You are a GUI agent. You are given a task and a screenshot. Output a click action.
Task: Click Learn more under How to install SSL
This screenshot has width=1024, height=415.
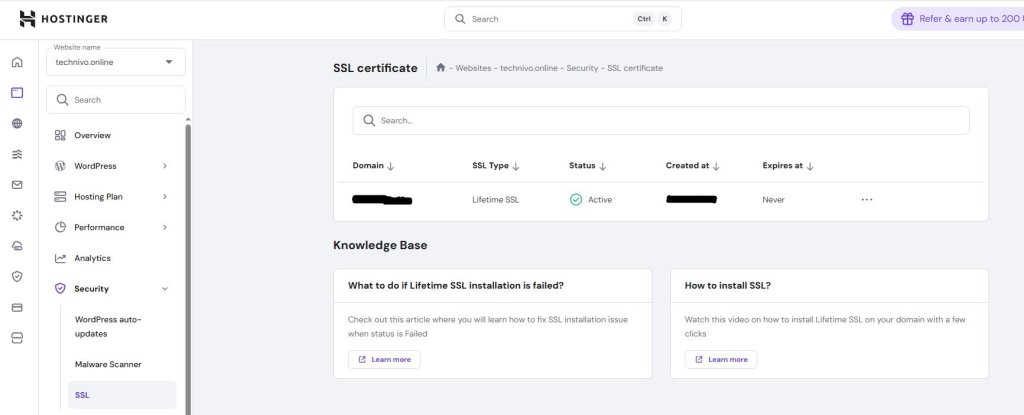(x=721, y=359)
